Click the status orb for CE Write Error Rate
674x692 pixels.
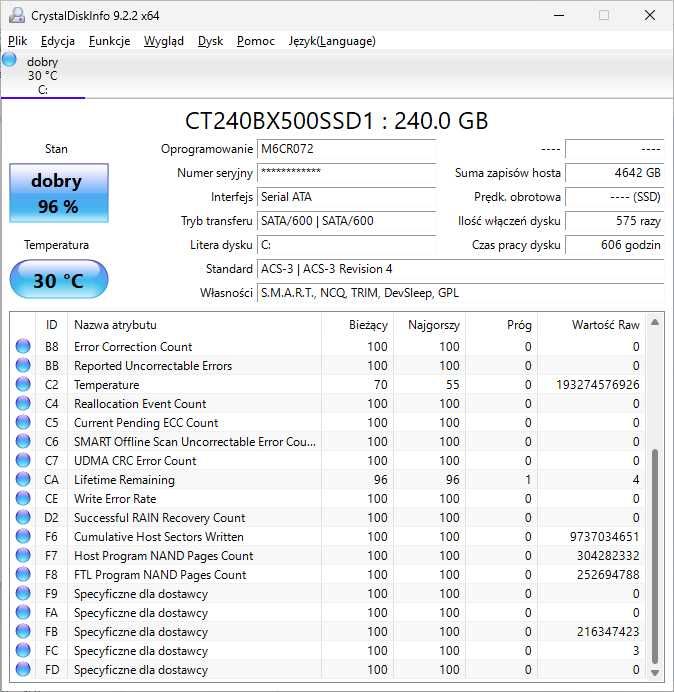coord(23,498)
